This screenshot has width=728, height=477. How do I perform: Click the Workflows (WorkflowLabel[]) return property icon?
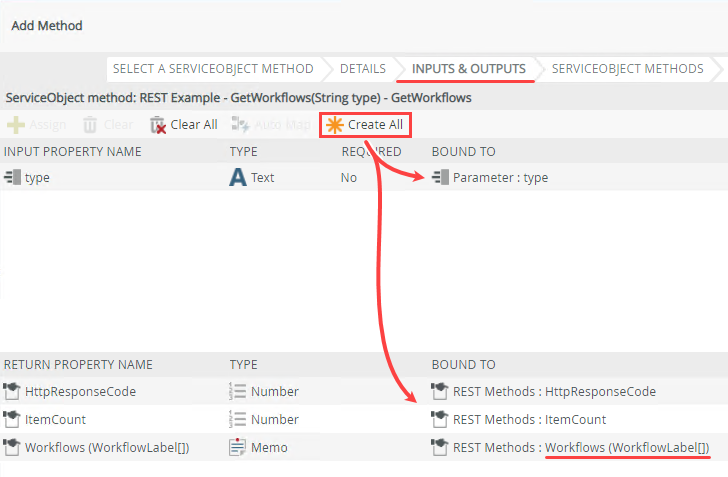[12, 447]
